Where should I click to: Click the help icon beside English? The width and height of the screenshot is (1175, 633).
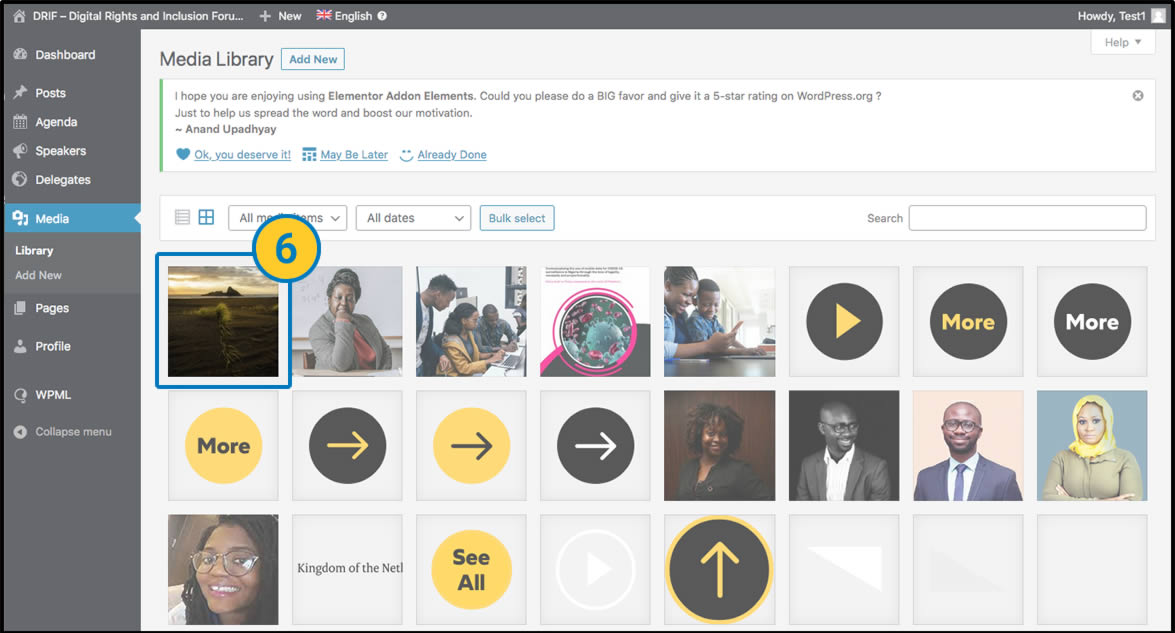382,16
